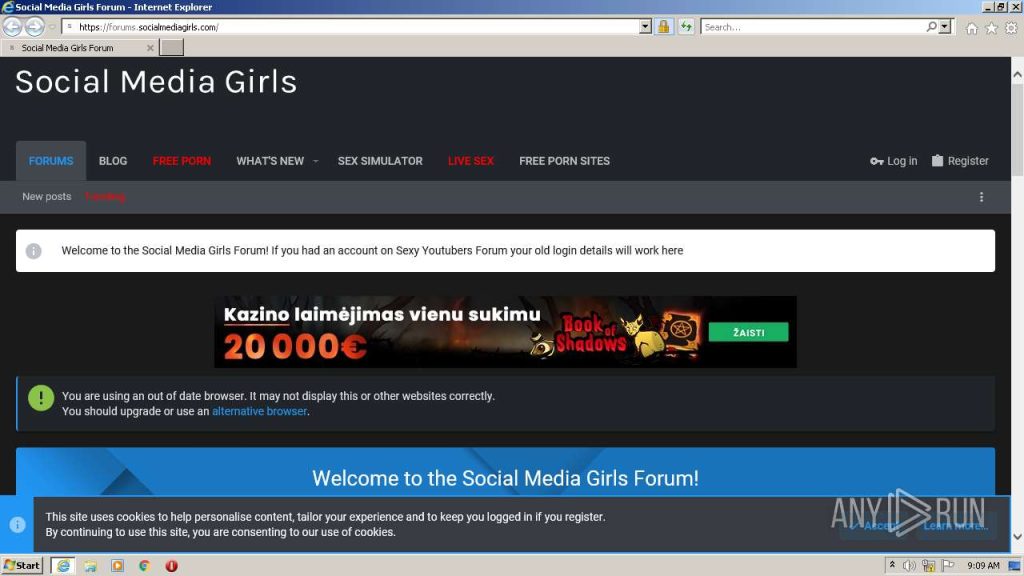The width and height of the screenshot is (1024, 576).
Task: Click the New posts link
Action: [x=46, y=197]
